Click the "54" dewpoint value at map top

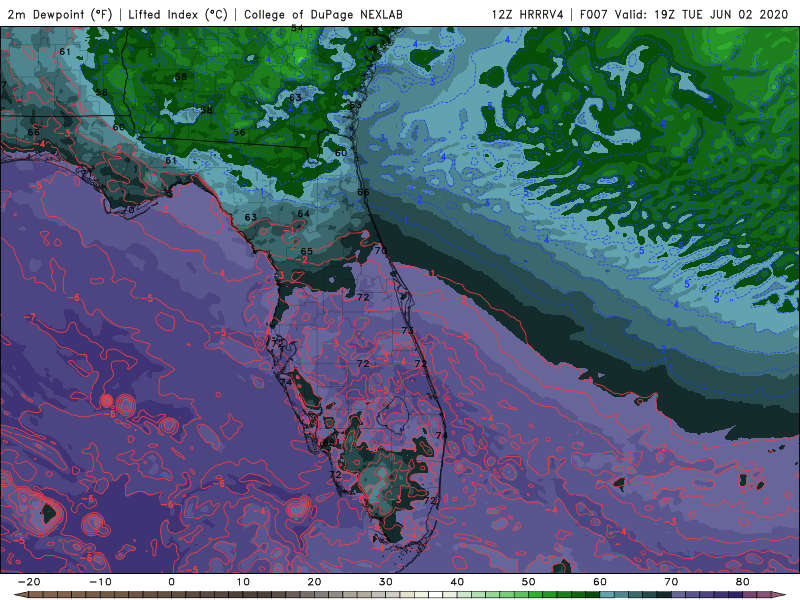tap(297, 29)
